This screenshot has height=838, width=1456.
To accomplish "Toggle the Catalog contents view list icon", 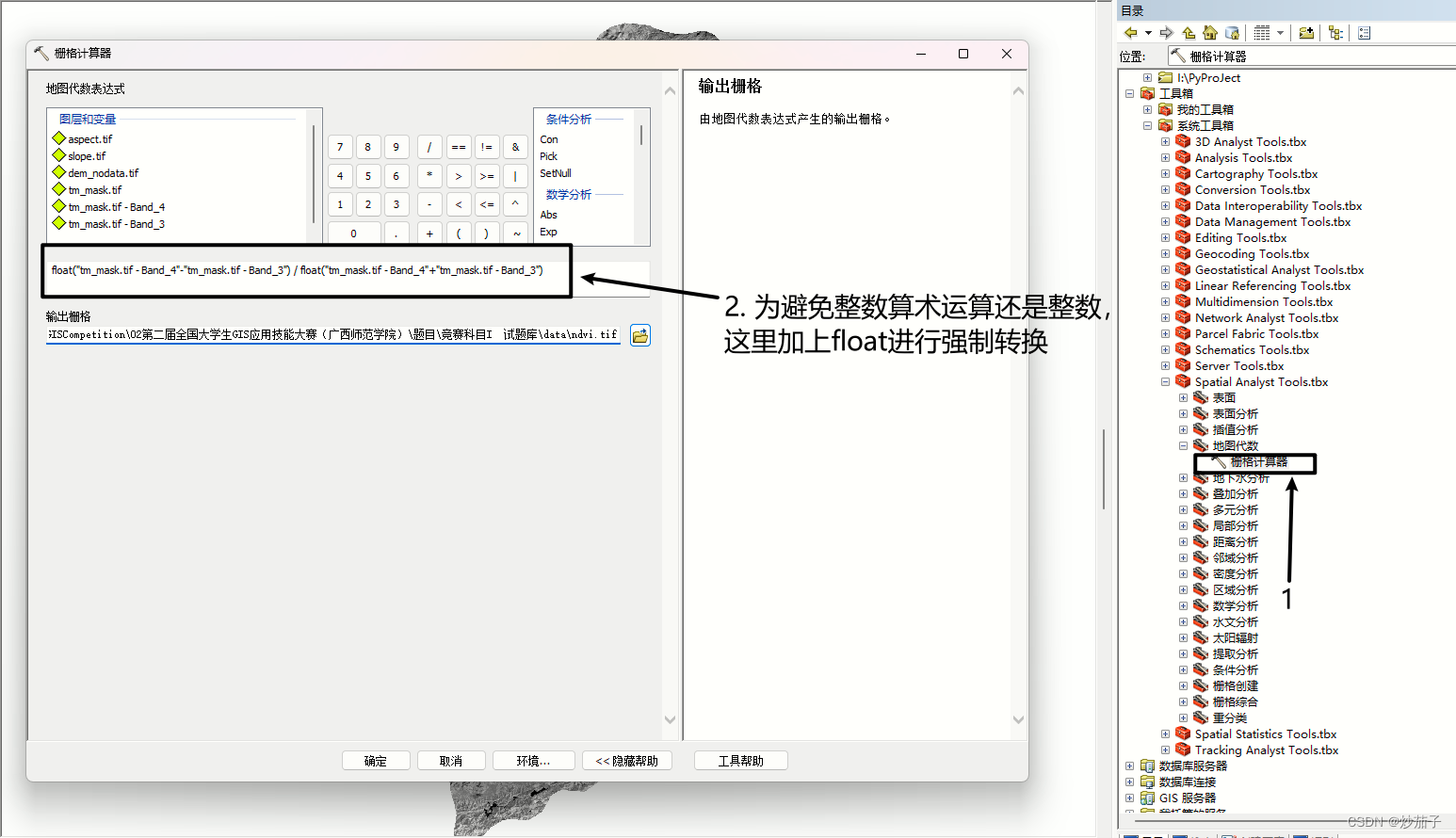I will (1262, 33).
